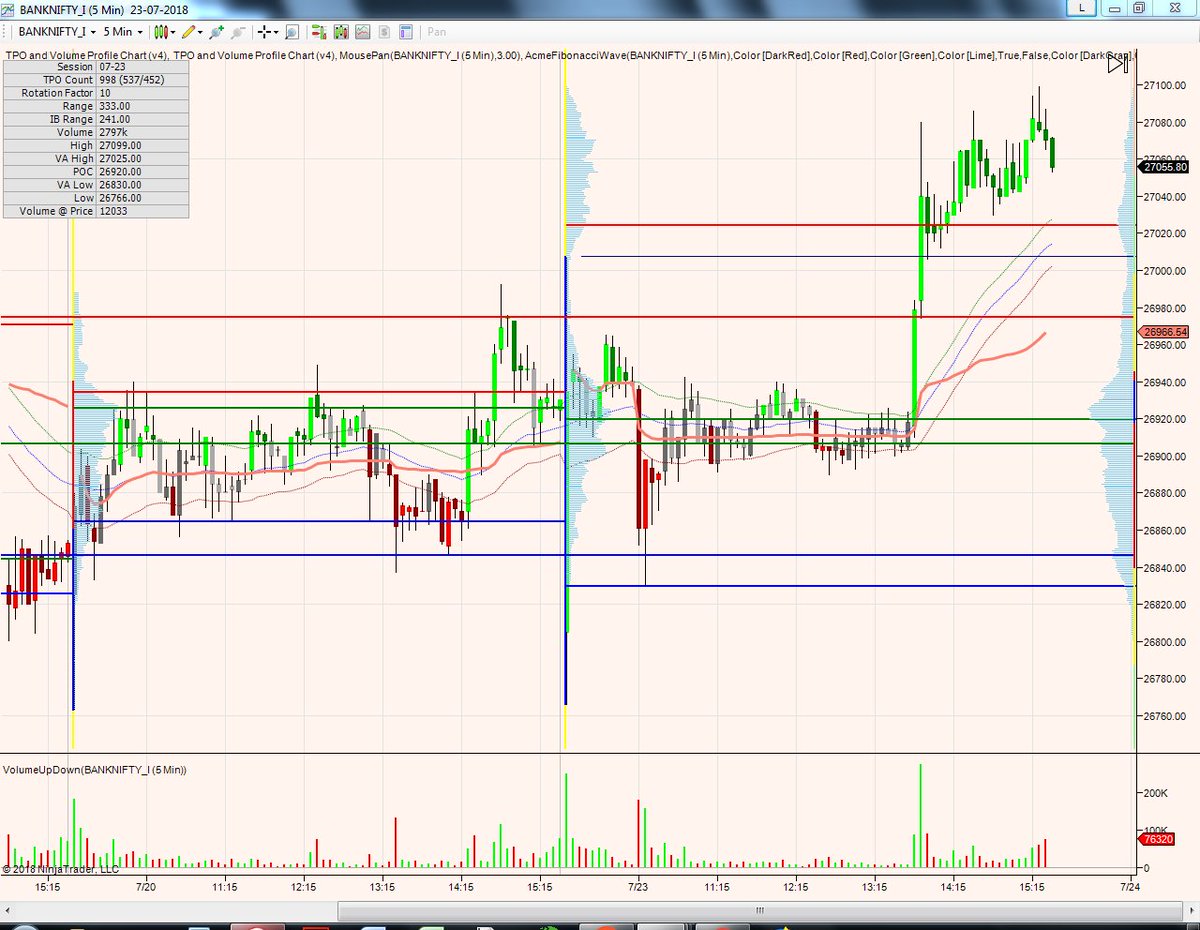Click the VolumeUpDown(BANKNIFTY_I (5 Min)) panel label
Screen dimensions: 1200x930
point(95,770)
